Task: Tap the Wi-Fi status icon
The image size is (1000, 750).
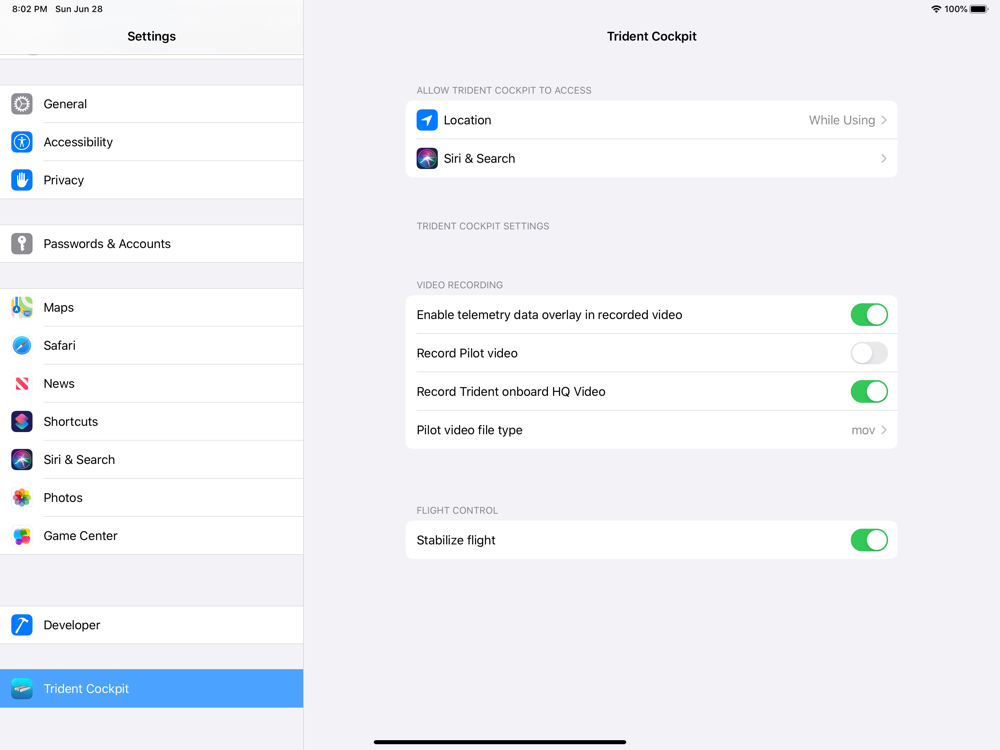Action: [936, 9]
